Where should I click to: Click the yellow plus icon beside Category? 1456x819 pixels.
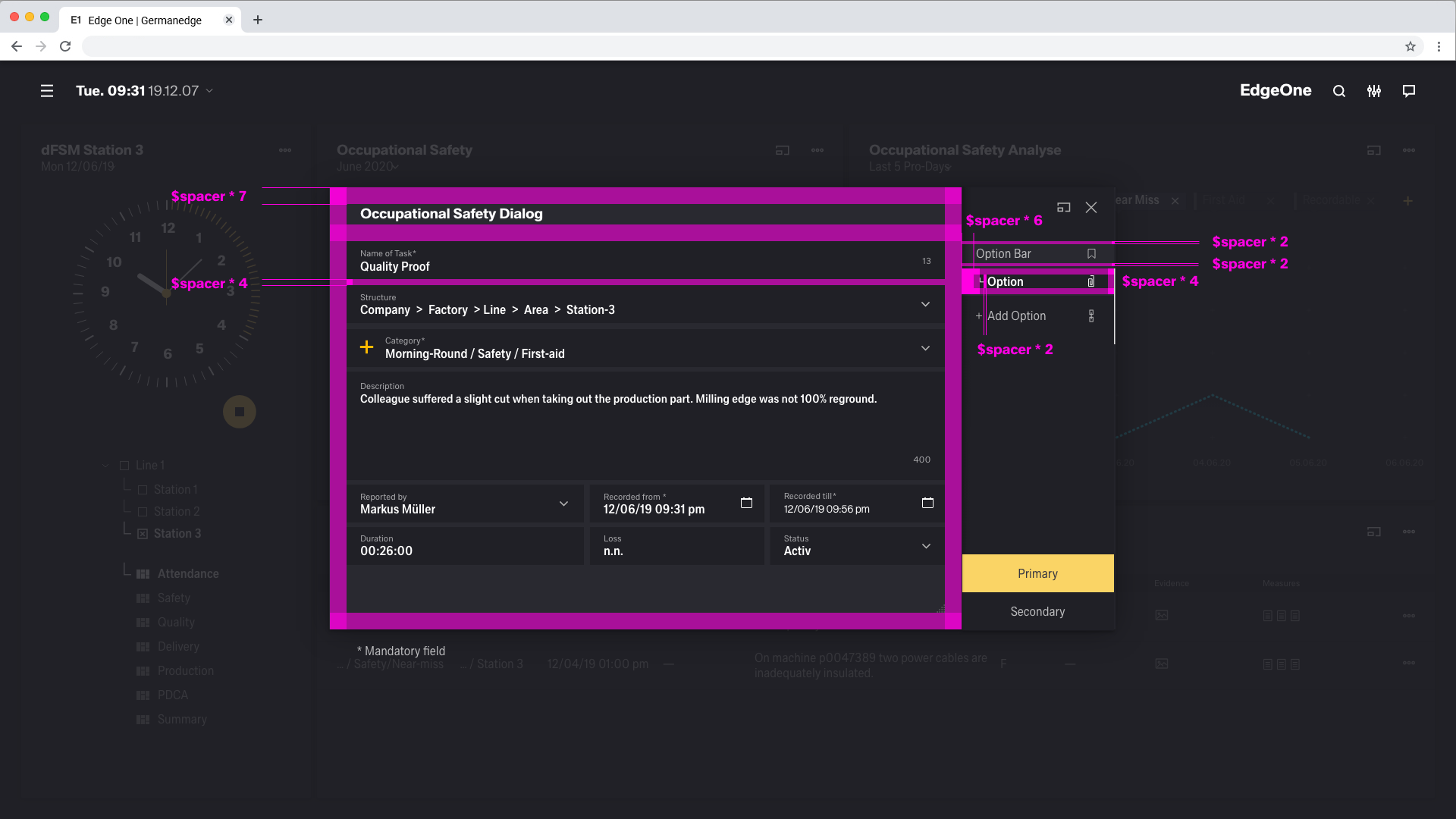point(366,347)
